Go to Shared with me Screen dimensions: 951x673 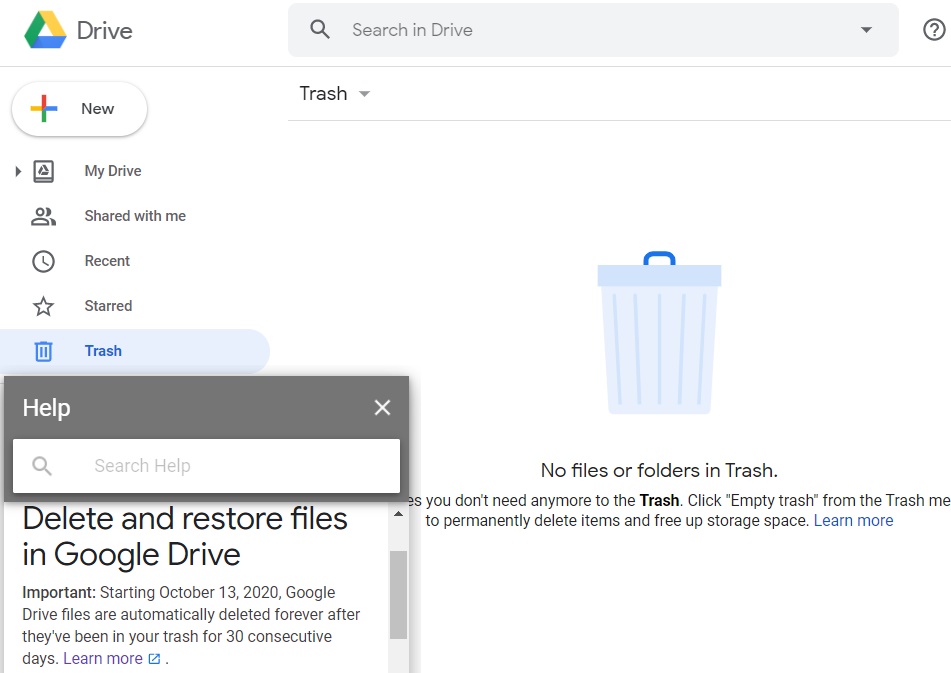(135, 216)
